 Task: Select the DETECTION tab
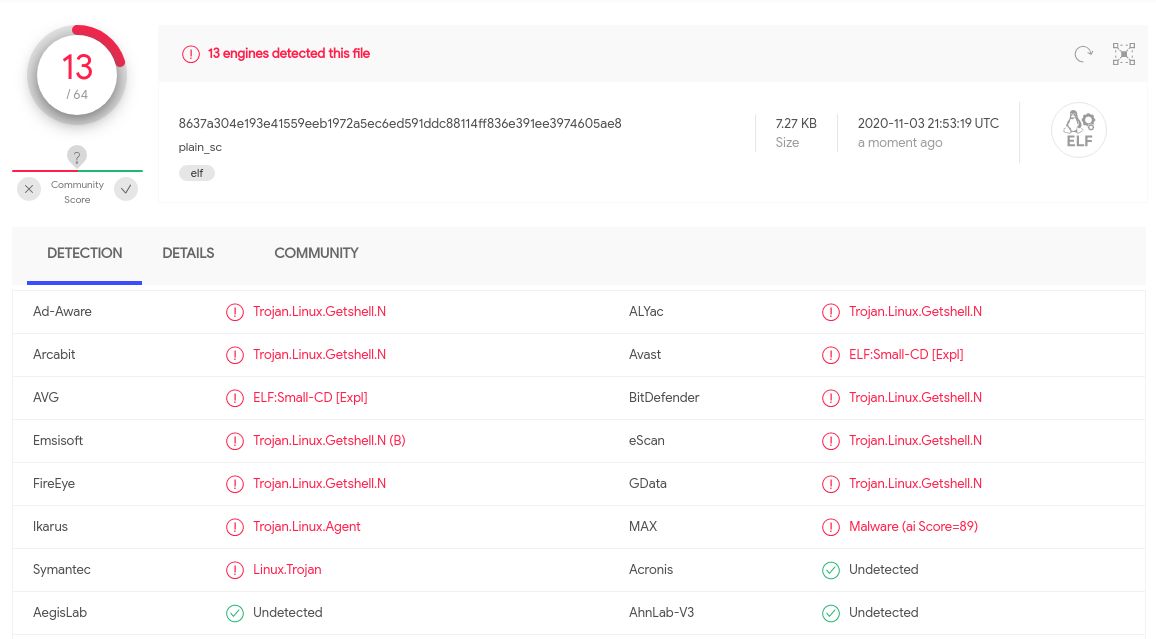pyautogui.click(x=85, y=253)
